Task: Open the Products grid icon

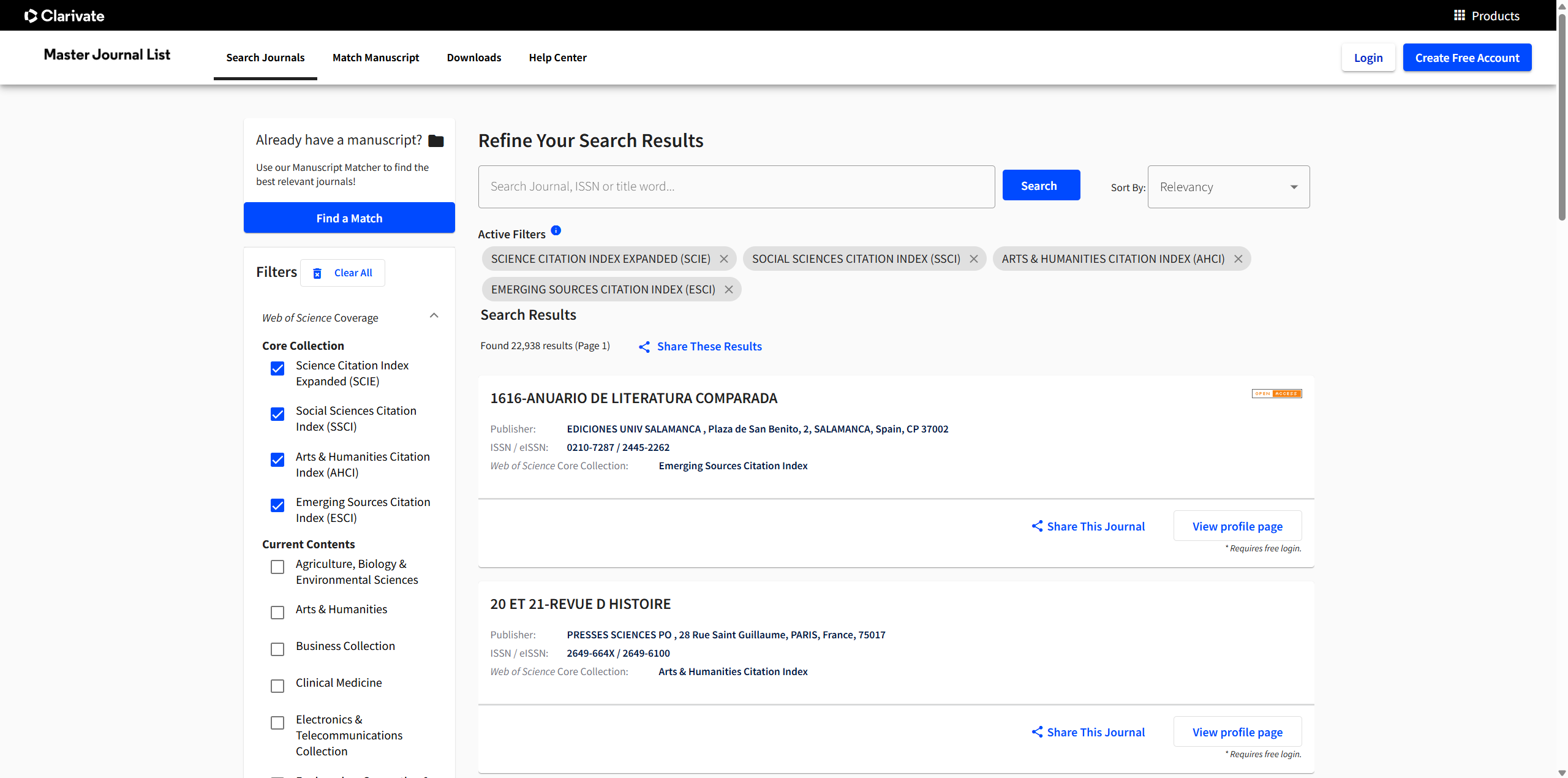Action: 1459,15
